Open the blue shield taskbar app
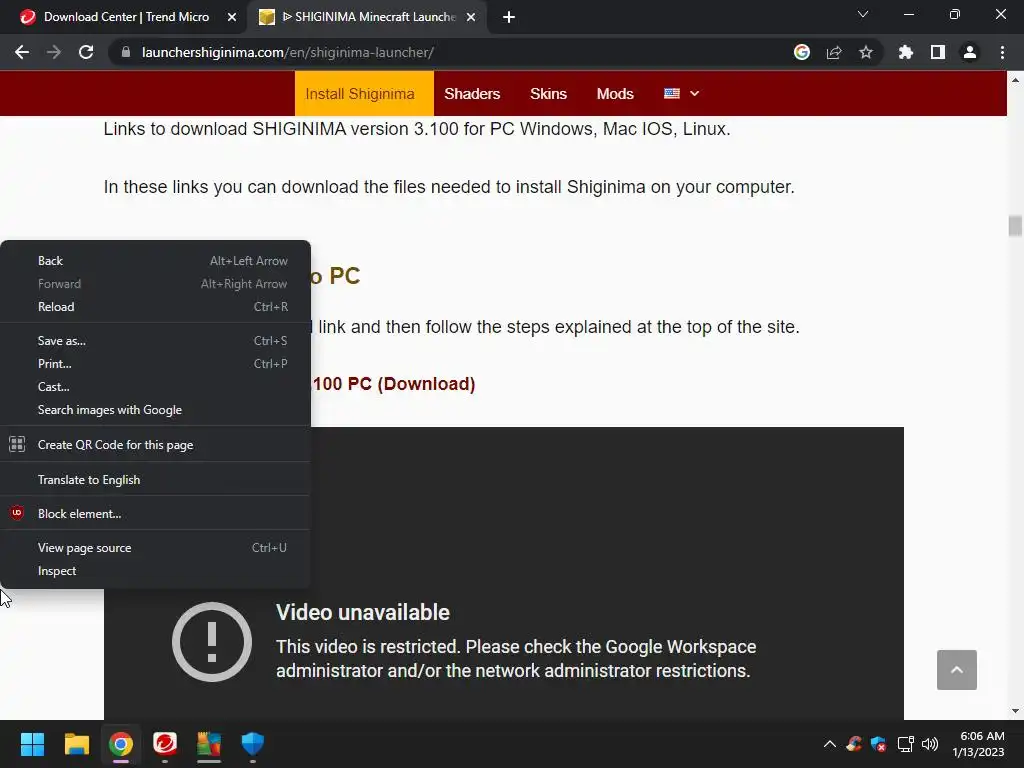Image resolution: width=1024 pixels, height=768 pixels. click(x=253, y=744)
